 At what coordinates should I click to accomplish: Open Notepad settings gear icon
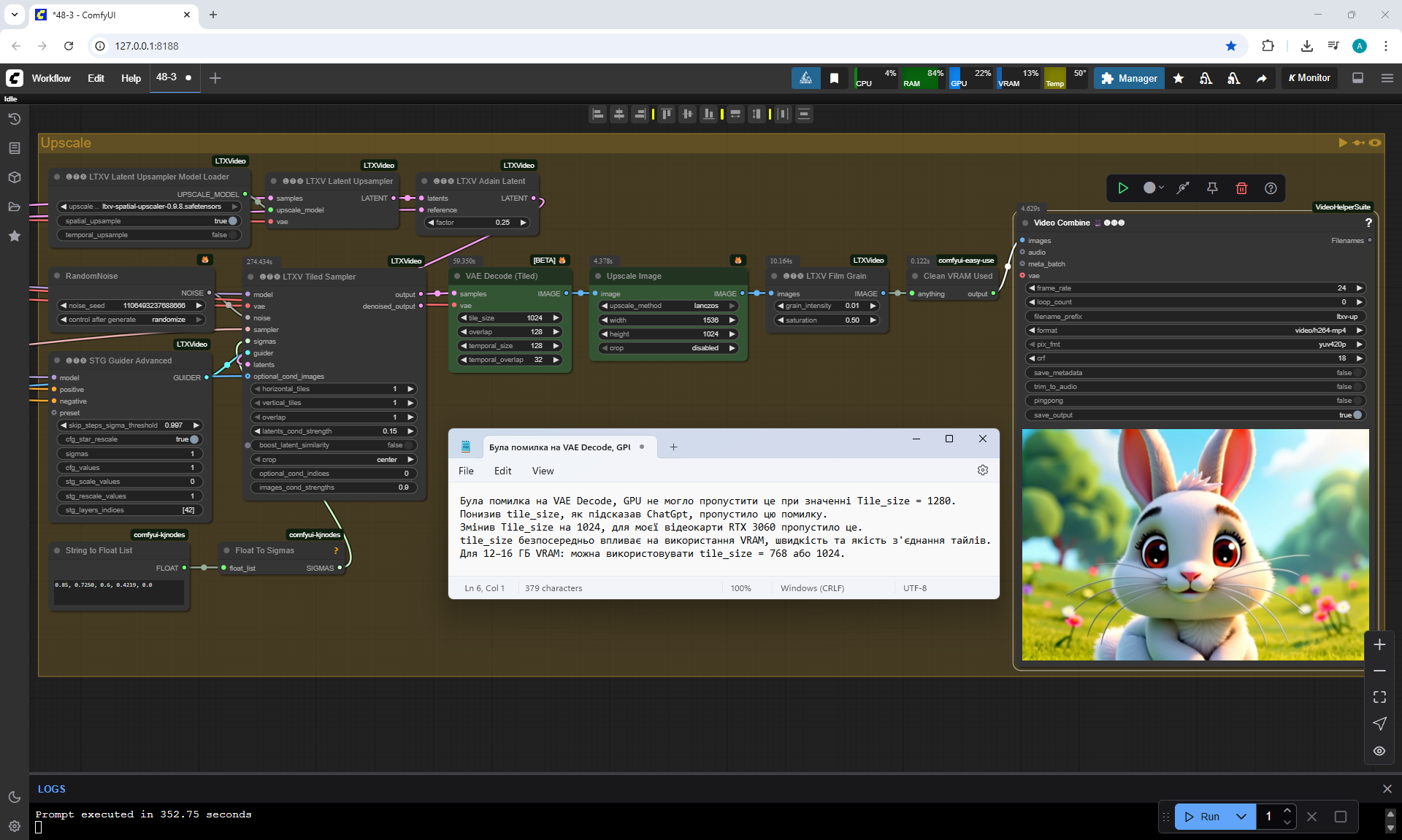click(x=983, y=471)
